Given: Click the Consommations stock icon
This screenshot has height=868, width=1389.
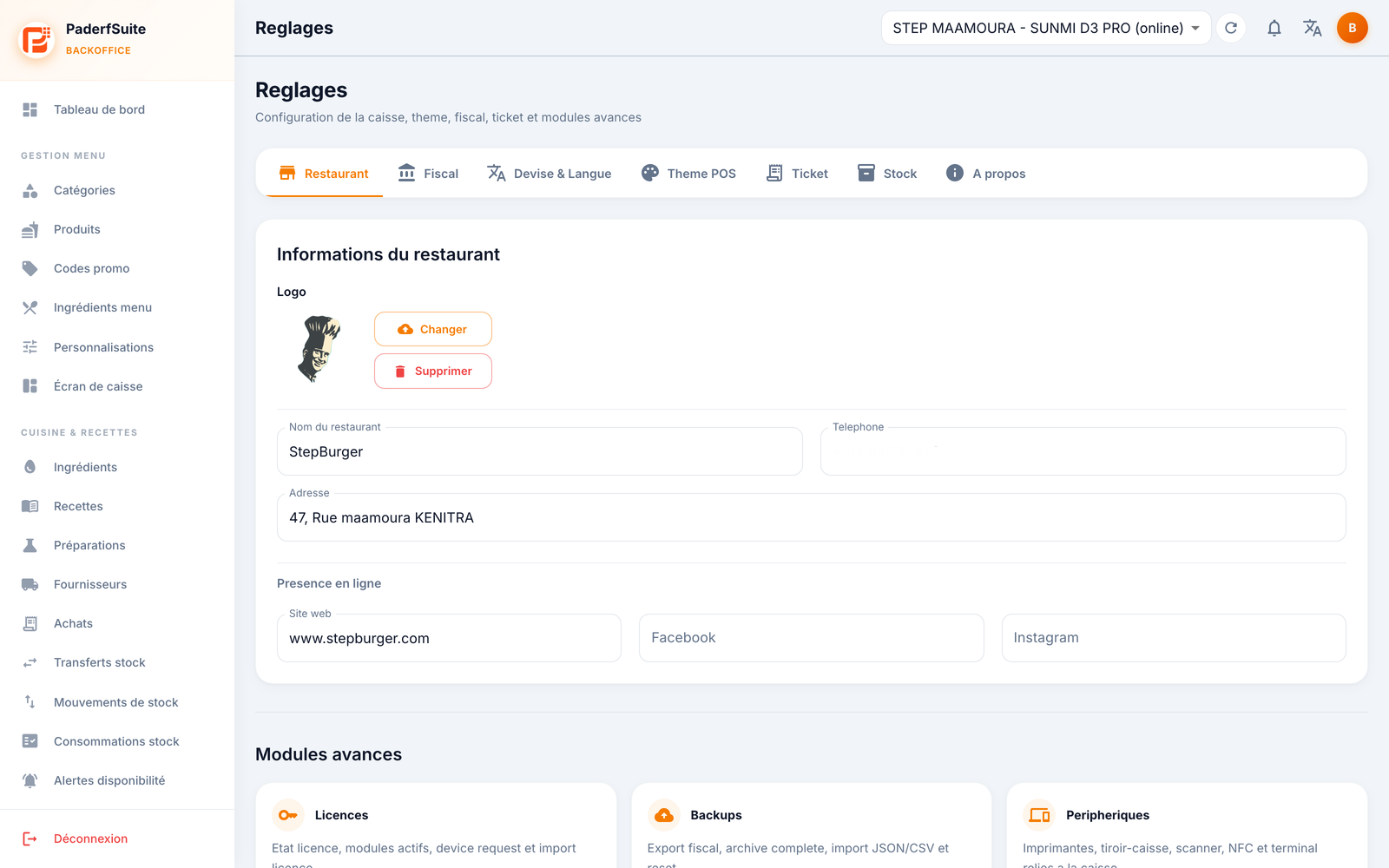Looking at the screenshot, I should 30,741.
